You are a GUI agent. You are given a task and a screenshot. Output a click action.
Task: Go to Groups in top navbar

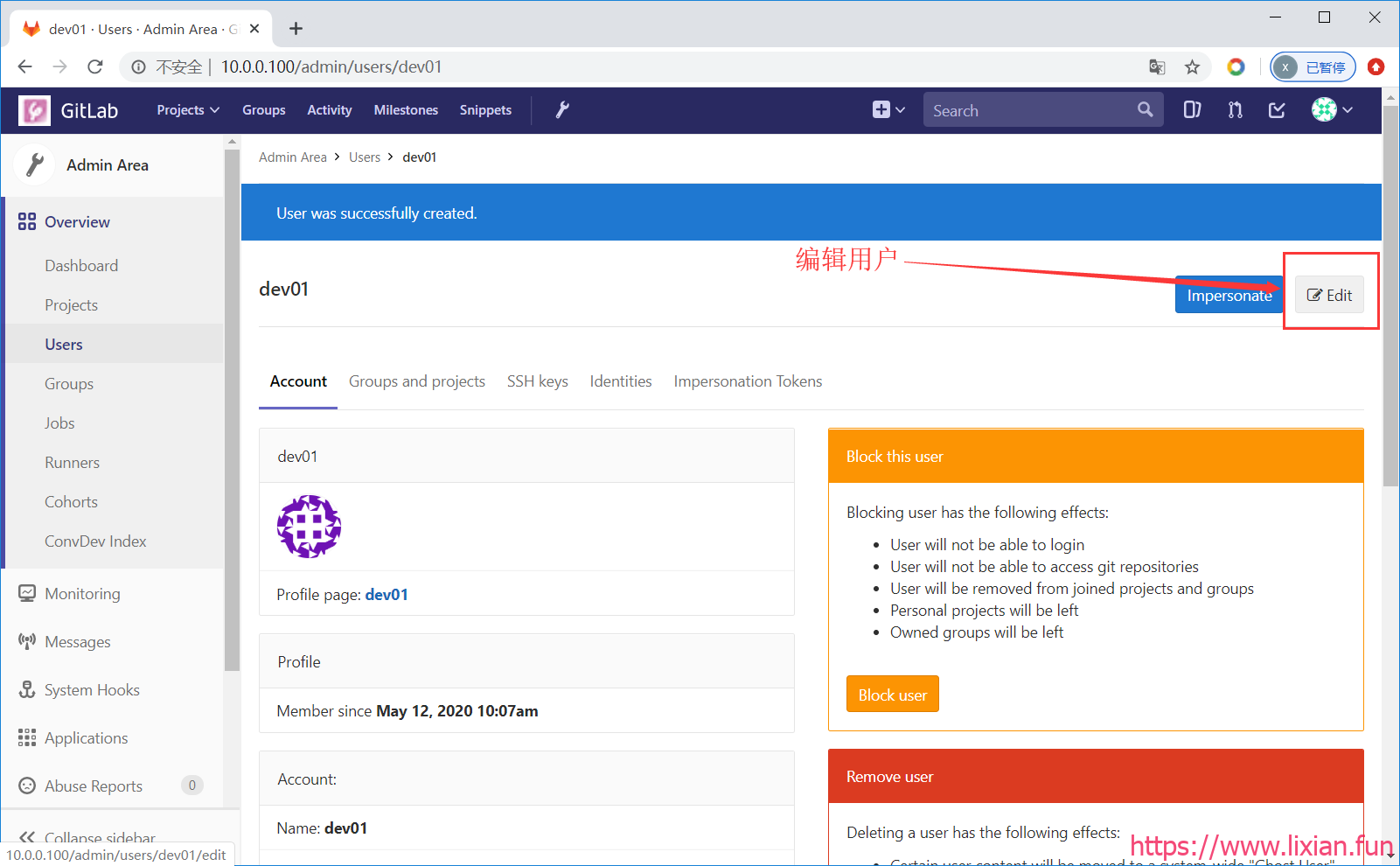coord(264,110)
